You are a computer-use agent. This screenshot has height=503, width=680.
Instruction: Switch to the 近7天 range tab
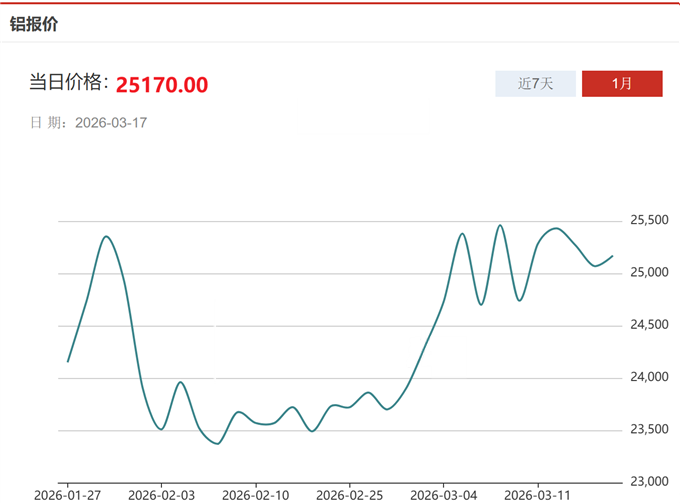coord(535,84)
